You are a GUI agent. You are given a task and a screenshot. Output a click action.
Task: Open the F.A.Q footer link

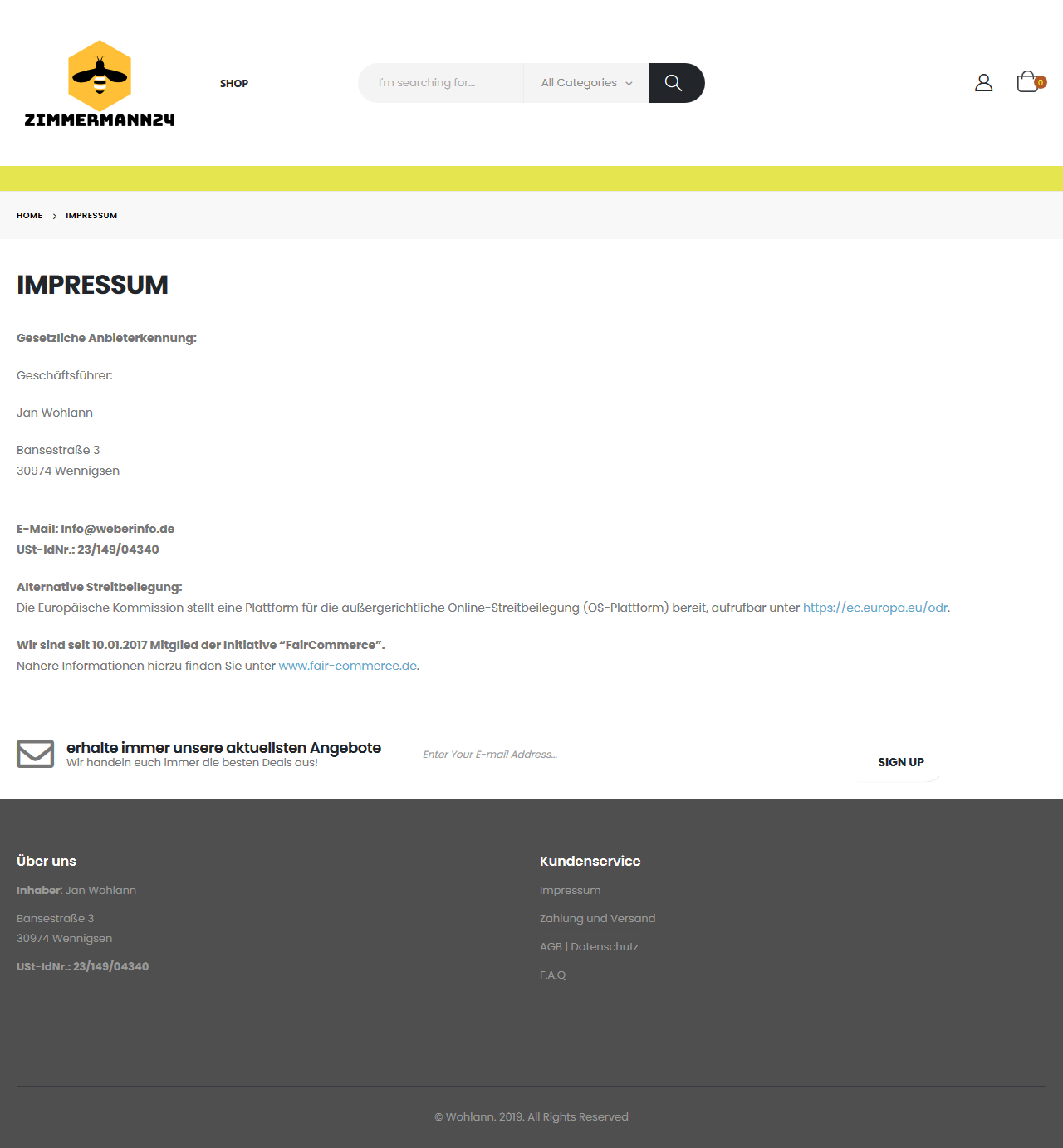(x=553, y=975)
